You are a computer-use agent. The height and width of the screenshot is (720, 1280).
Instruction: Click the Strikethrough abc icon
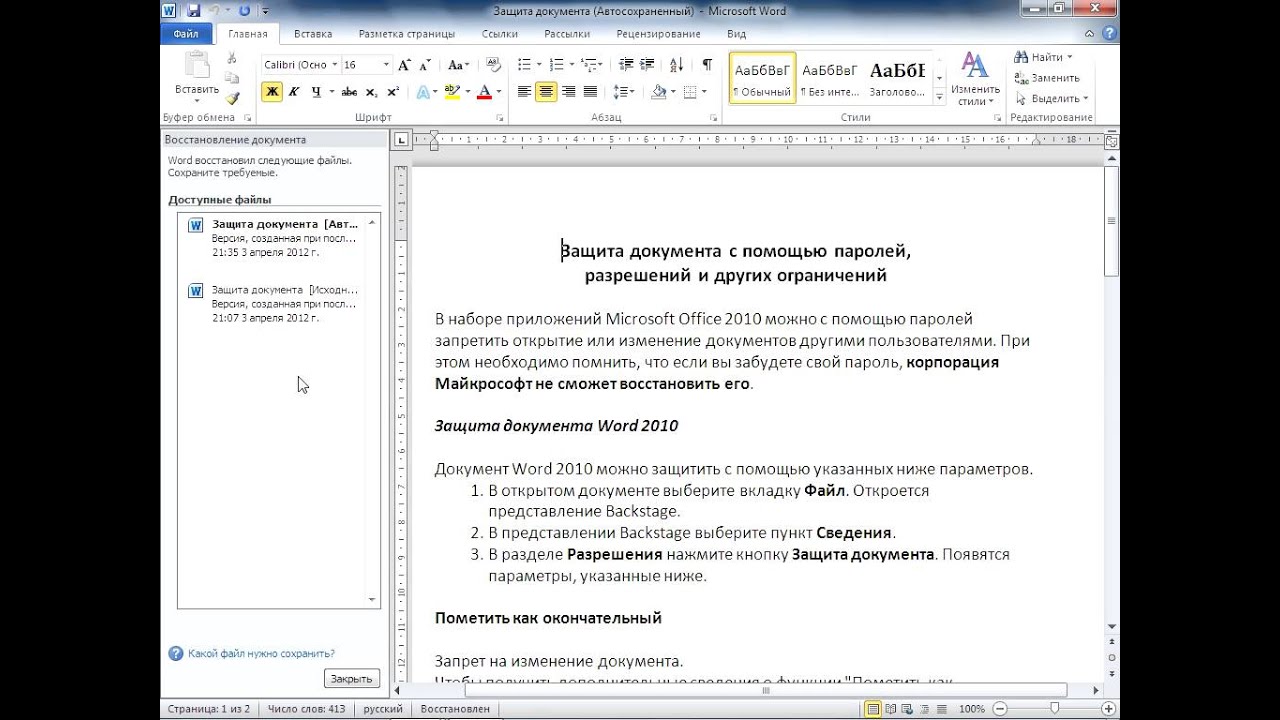(x=349, y=92)
